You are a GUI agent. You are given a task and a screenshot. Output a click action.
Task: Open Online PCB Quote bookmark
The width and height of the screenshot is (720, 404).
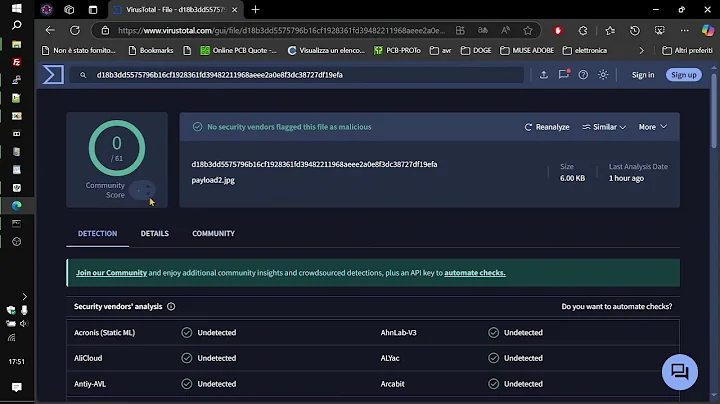(239, 50)
